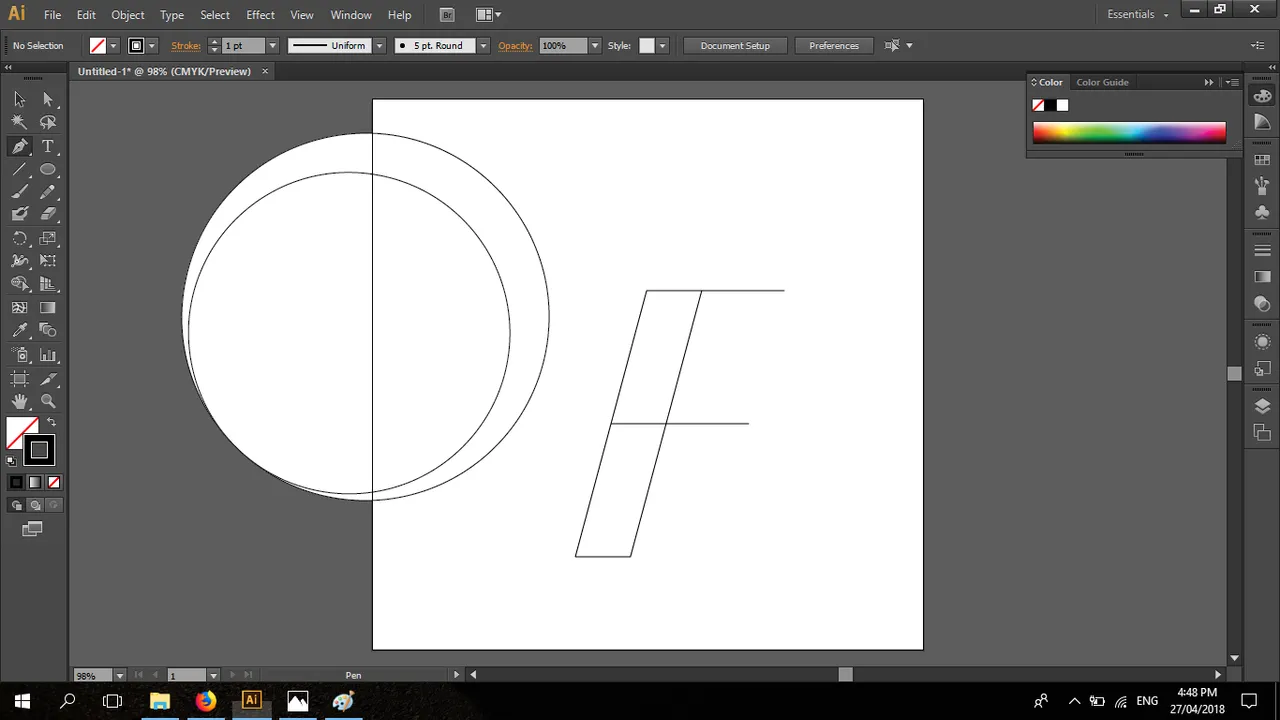Screen dimensions: 1280x720
Task: Select the Paintbrush tool
Action: coord(19,192)
